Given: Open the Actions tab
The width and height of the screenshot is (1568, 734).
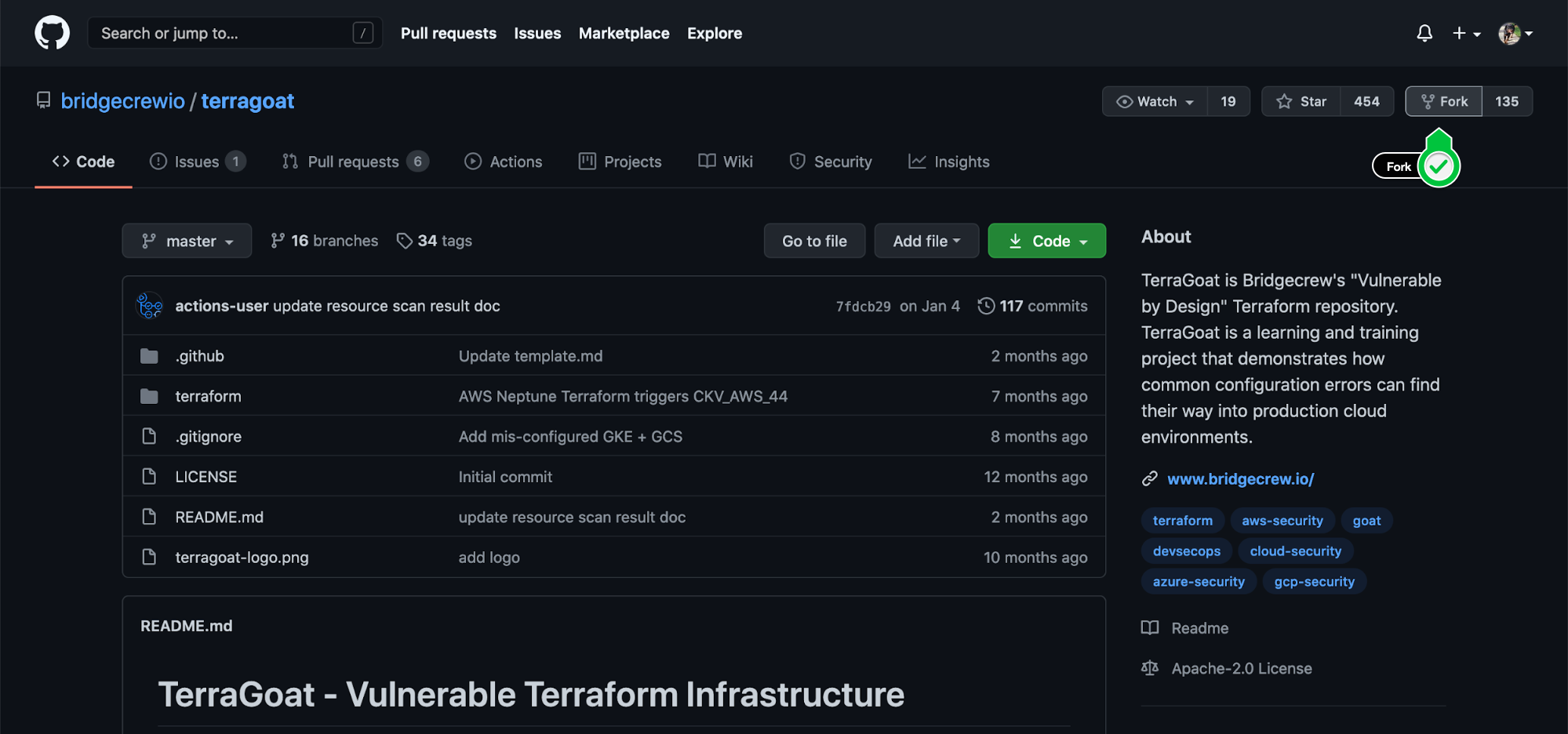Looking at the screenshot, I should pyautogui.click(x=503, y=162).
